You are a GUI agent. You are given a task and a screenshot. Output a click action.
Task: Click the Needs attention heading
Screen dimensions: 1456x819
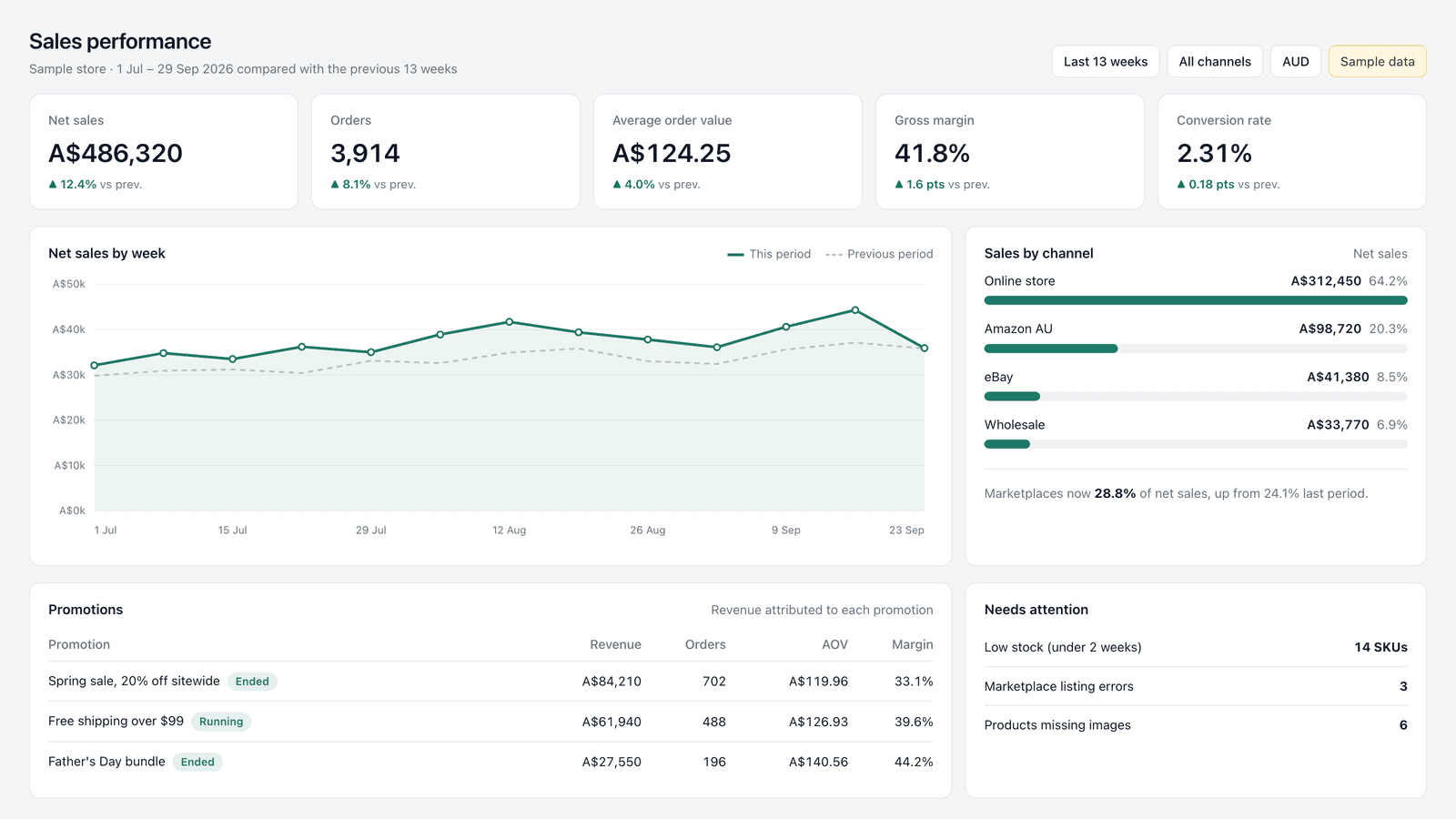(1036, 610)
